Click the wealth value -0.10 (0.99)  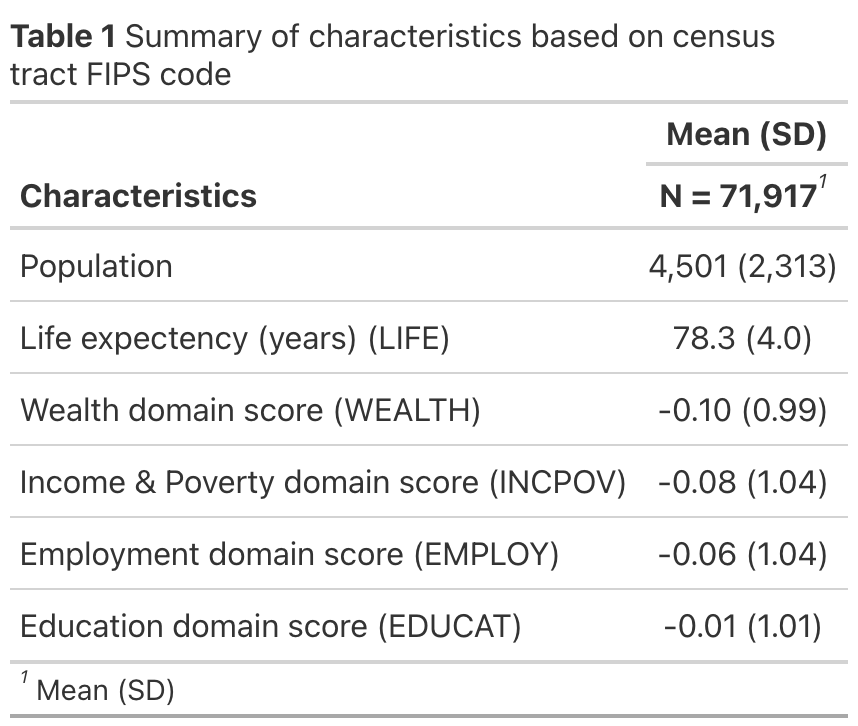coord(743,410)
